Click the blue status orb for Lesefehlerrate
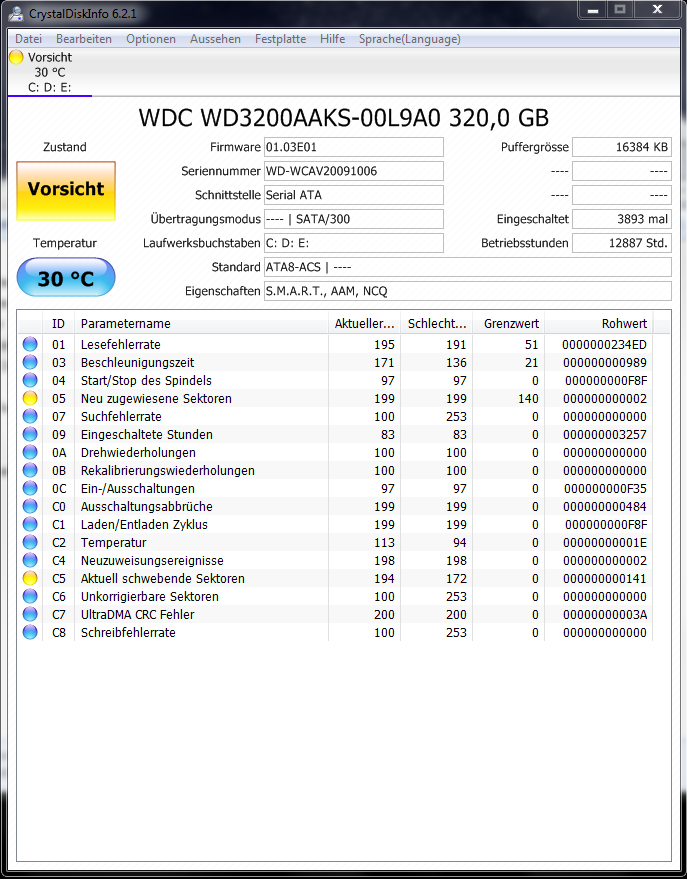Screen dimensions: 687x879 (x=30, y=344)
